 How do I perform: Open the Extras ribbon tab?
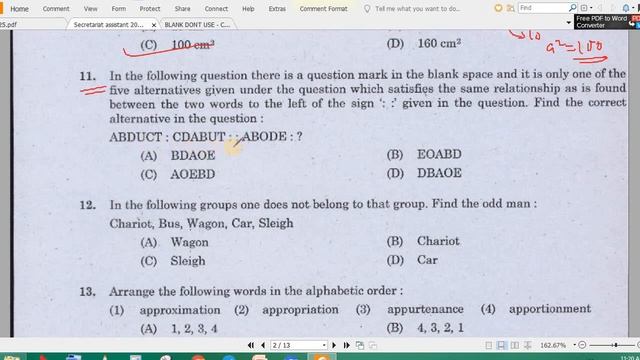click(277, 9)
